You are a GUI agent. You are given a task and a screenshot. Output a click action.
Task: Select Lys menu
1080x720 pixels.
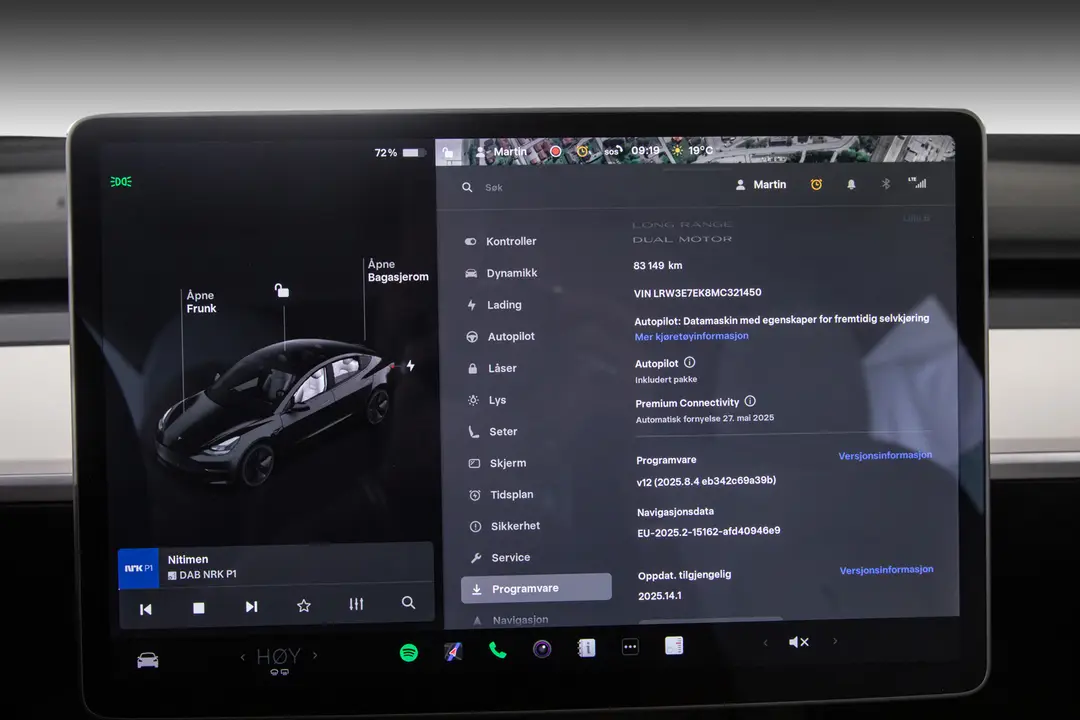pyautogui.click(x=487, y=400)
